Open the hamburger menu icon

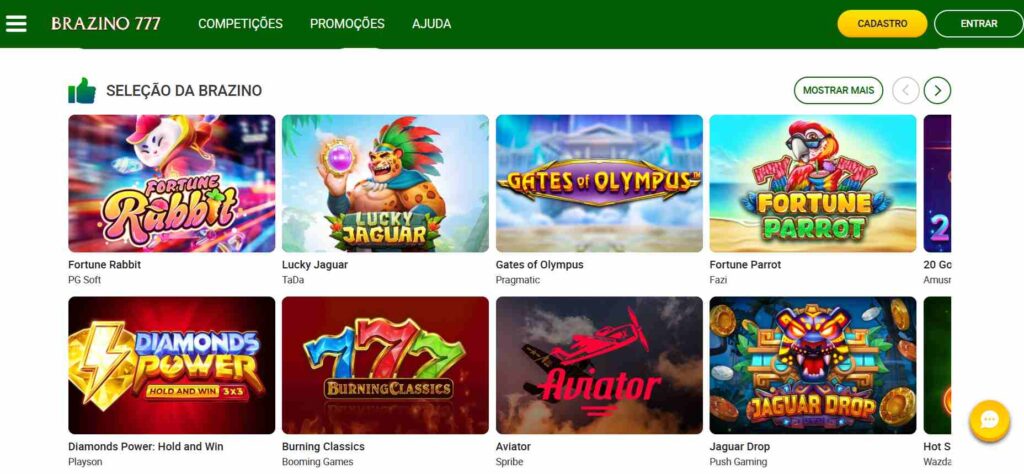pos(16,24)
